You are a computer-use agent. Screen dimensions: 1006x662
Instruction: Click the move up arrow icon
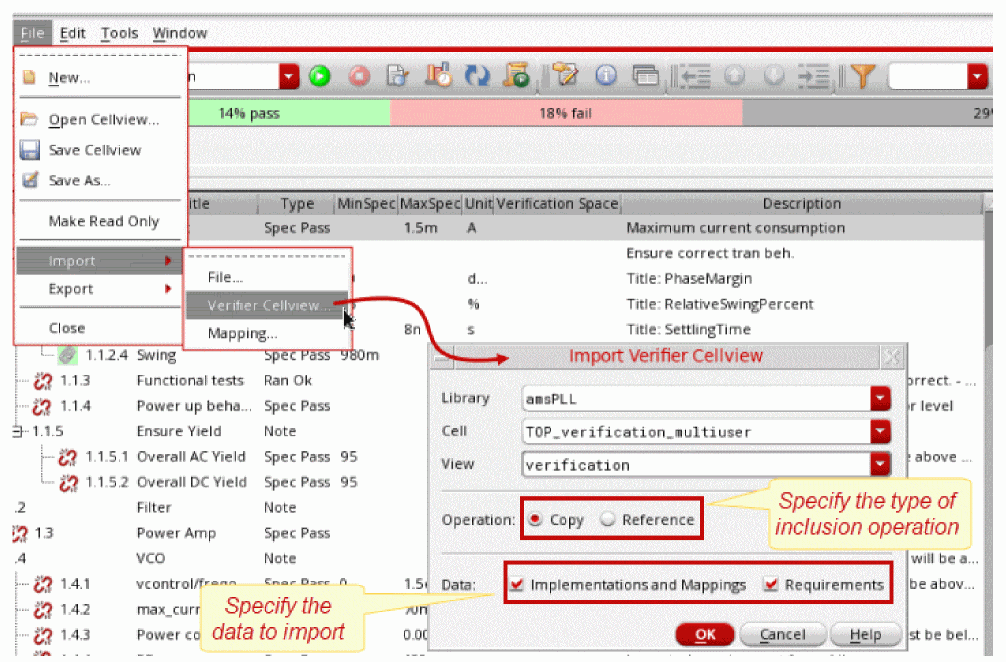(734, 76)
